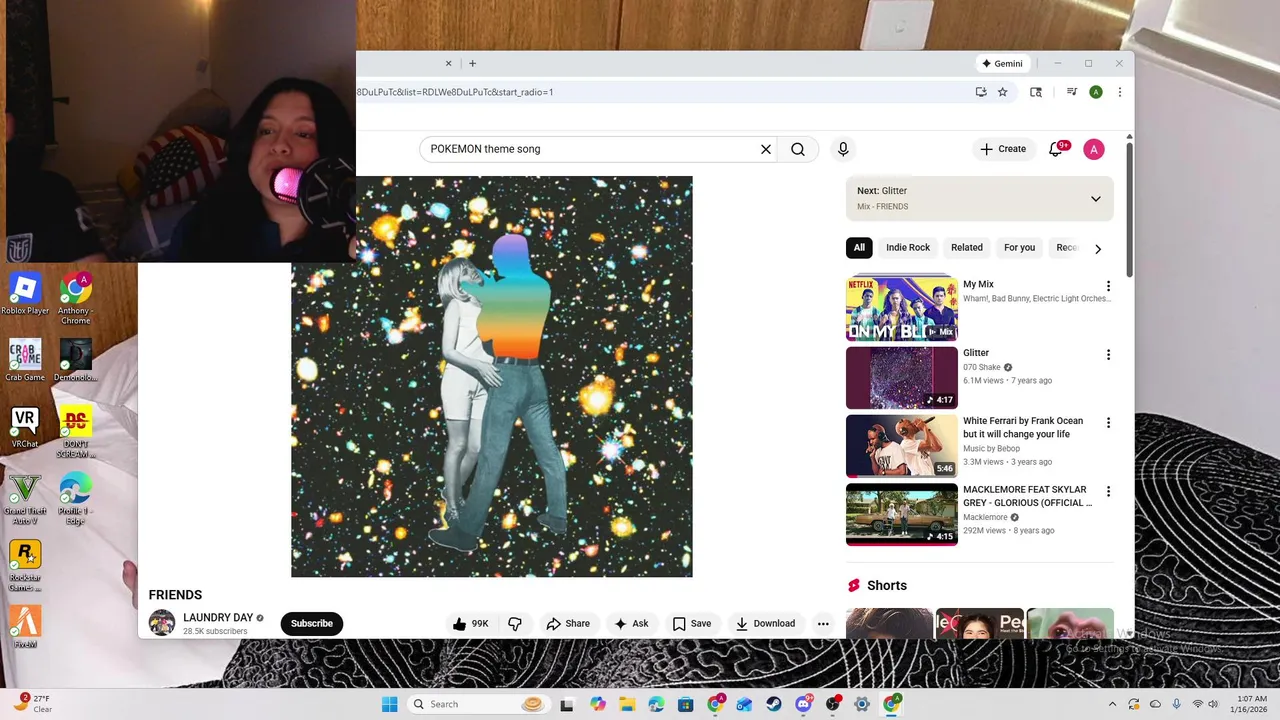The image size is (1280, 720).
Task: Open options menu for My Mix
Action: (1108, 286)
